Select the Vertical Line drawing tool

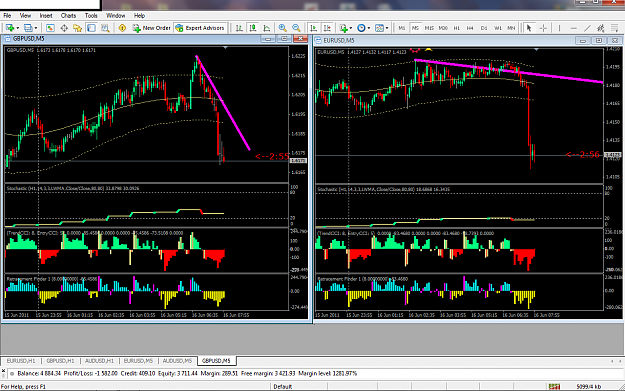(559, 28)
